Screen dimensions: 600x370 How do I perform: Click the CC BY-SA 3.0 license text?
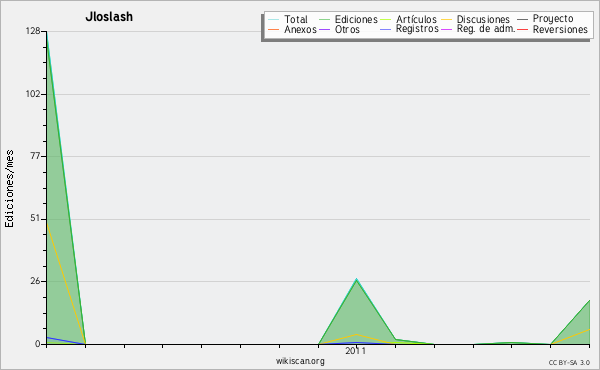[569, 363]
